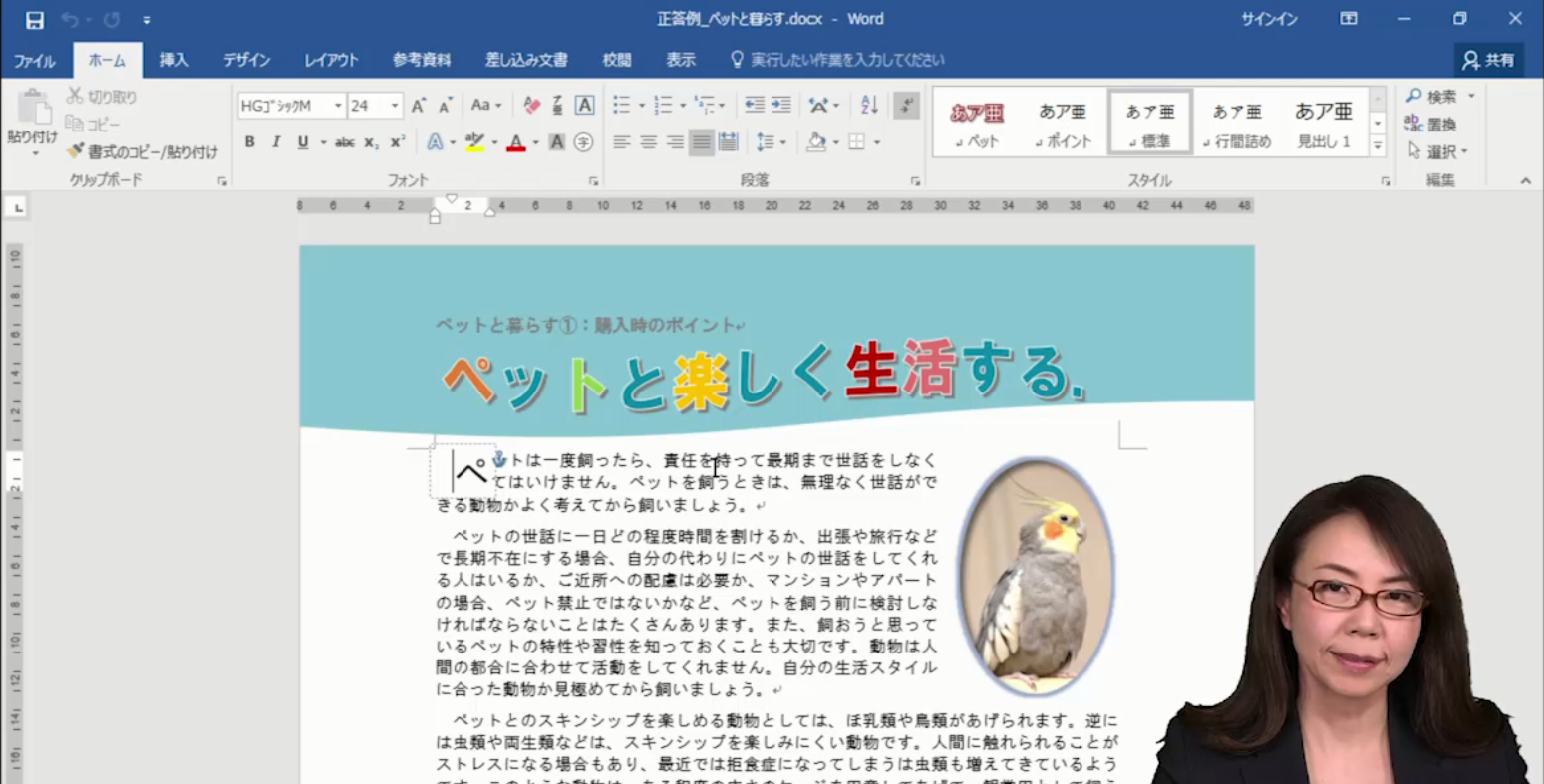
Task: Click the cockatiel picture in the document
Action: pyautogui.click(x=1036, y=575)
